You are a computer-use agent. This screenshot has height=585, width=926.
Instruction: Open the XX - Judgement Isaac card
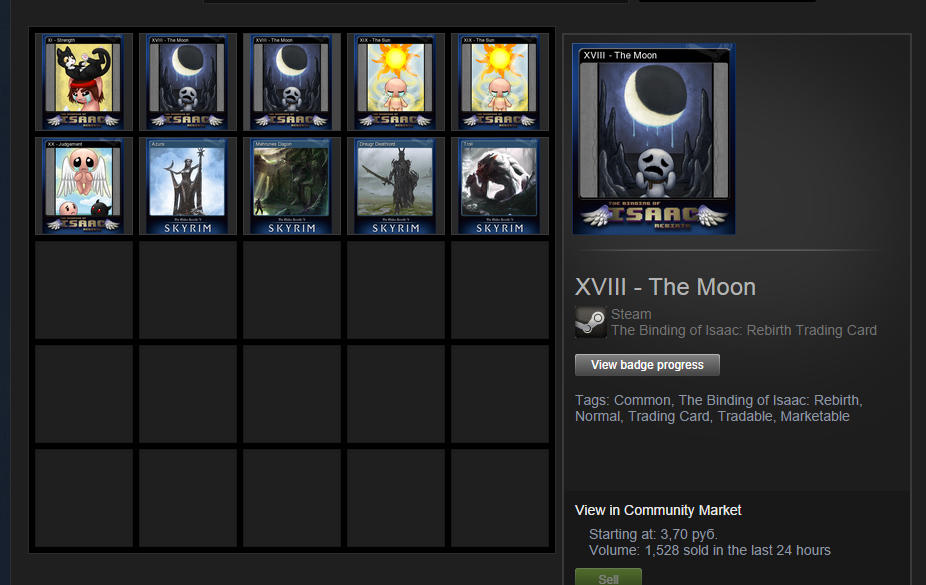[84, 186]
